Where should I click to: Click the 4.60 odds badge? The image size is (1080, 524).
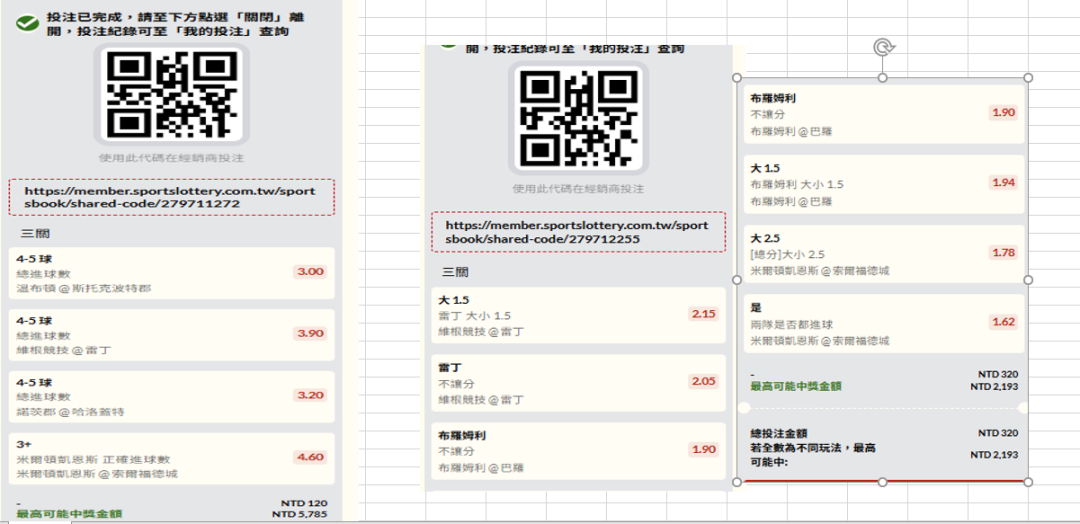pyautogui.click(x=310, y=457)
